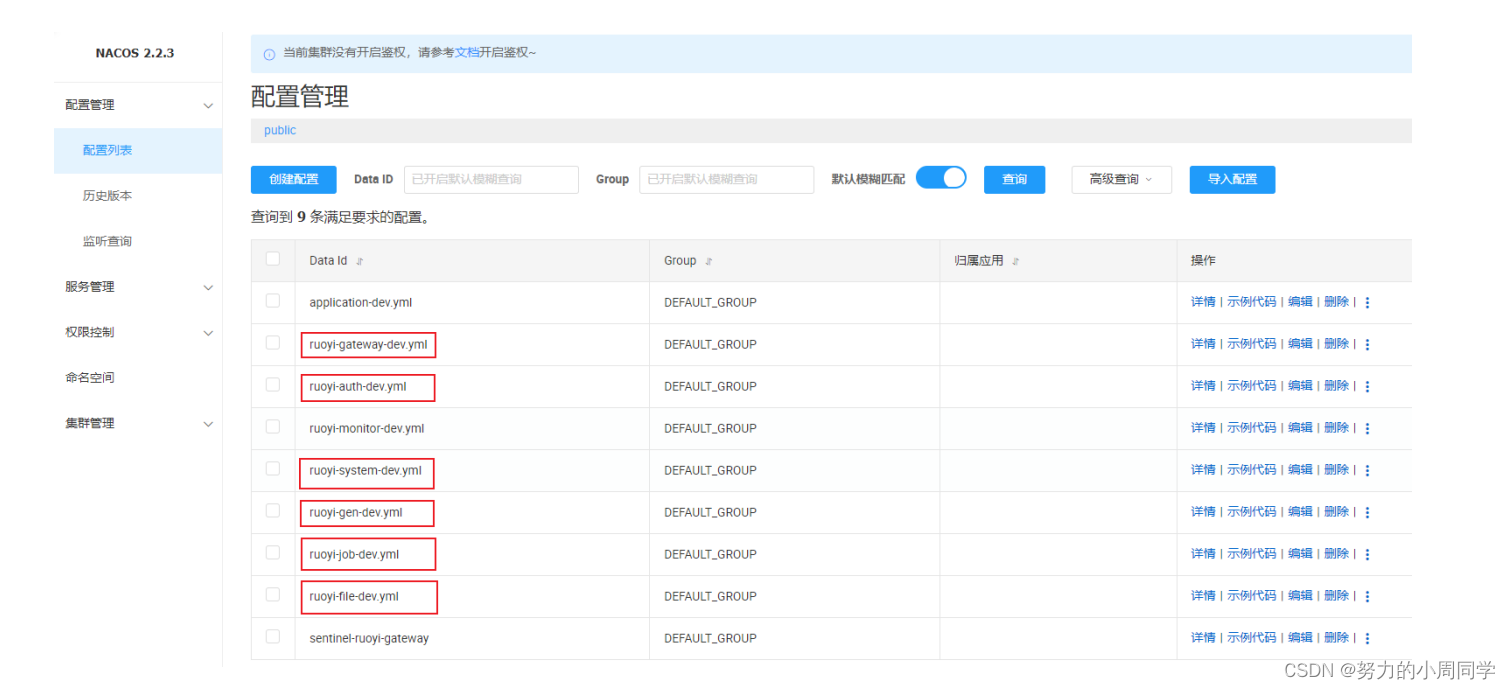
Task: Open 编辑 for ruoyi-file-dev.yml
Action: coord(1300,596)
